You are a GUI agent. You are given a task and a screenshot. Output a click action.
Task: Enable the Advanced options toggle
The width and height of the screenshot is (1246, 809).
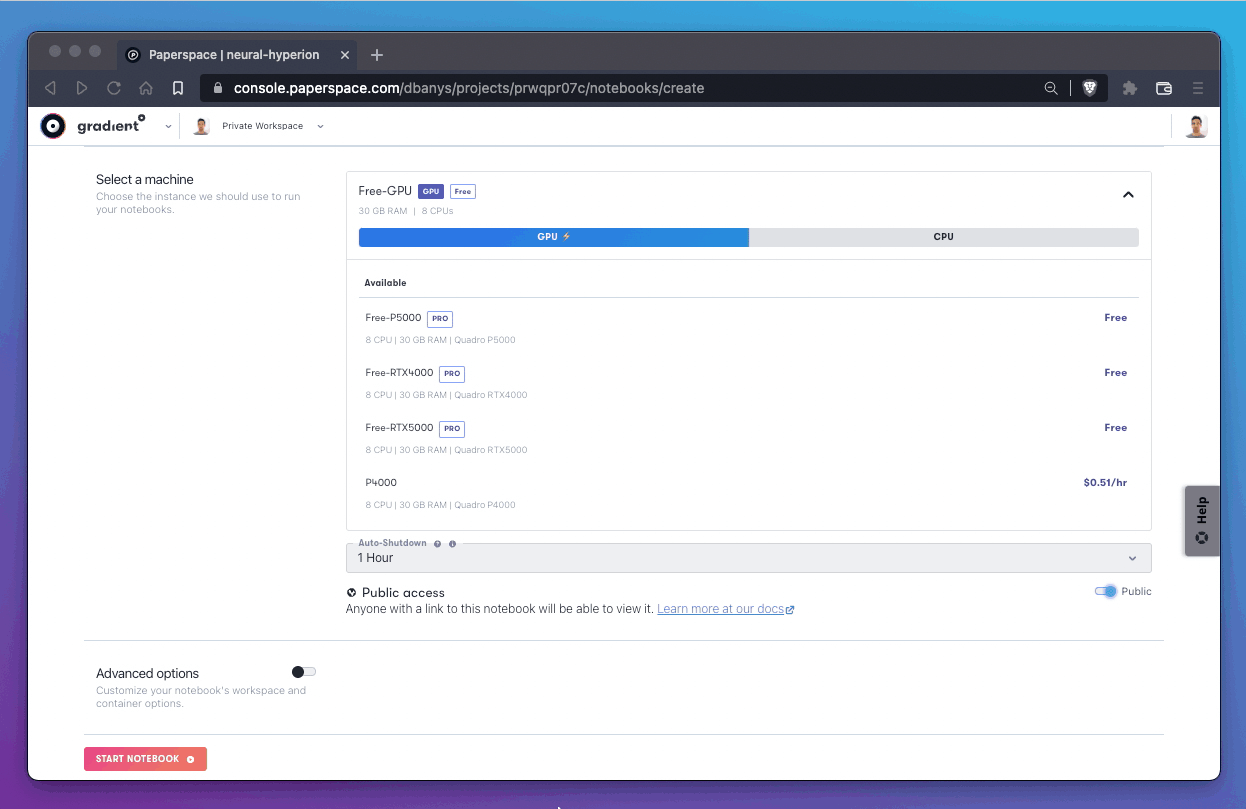pos(299,671)
